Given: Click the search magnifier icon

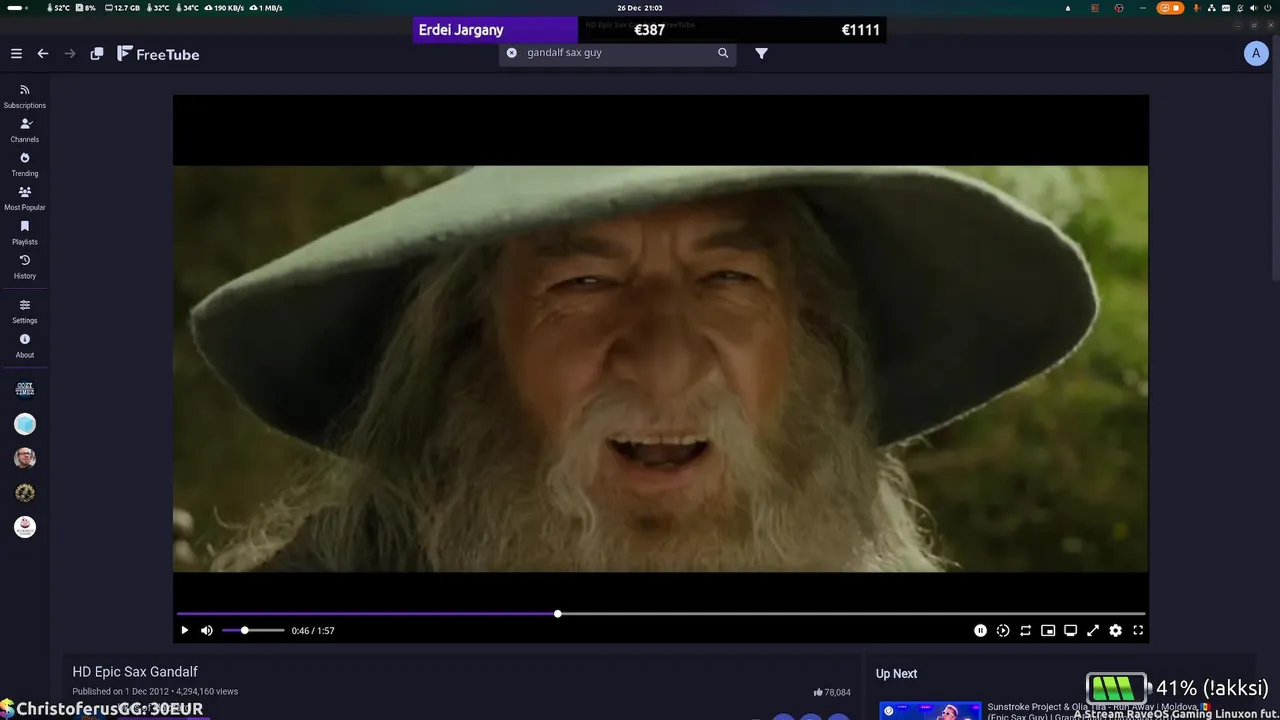Looking at the screenshot, I should 723,53.
